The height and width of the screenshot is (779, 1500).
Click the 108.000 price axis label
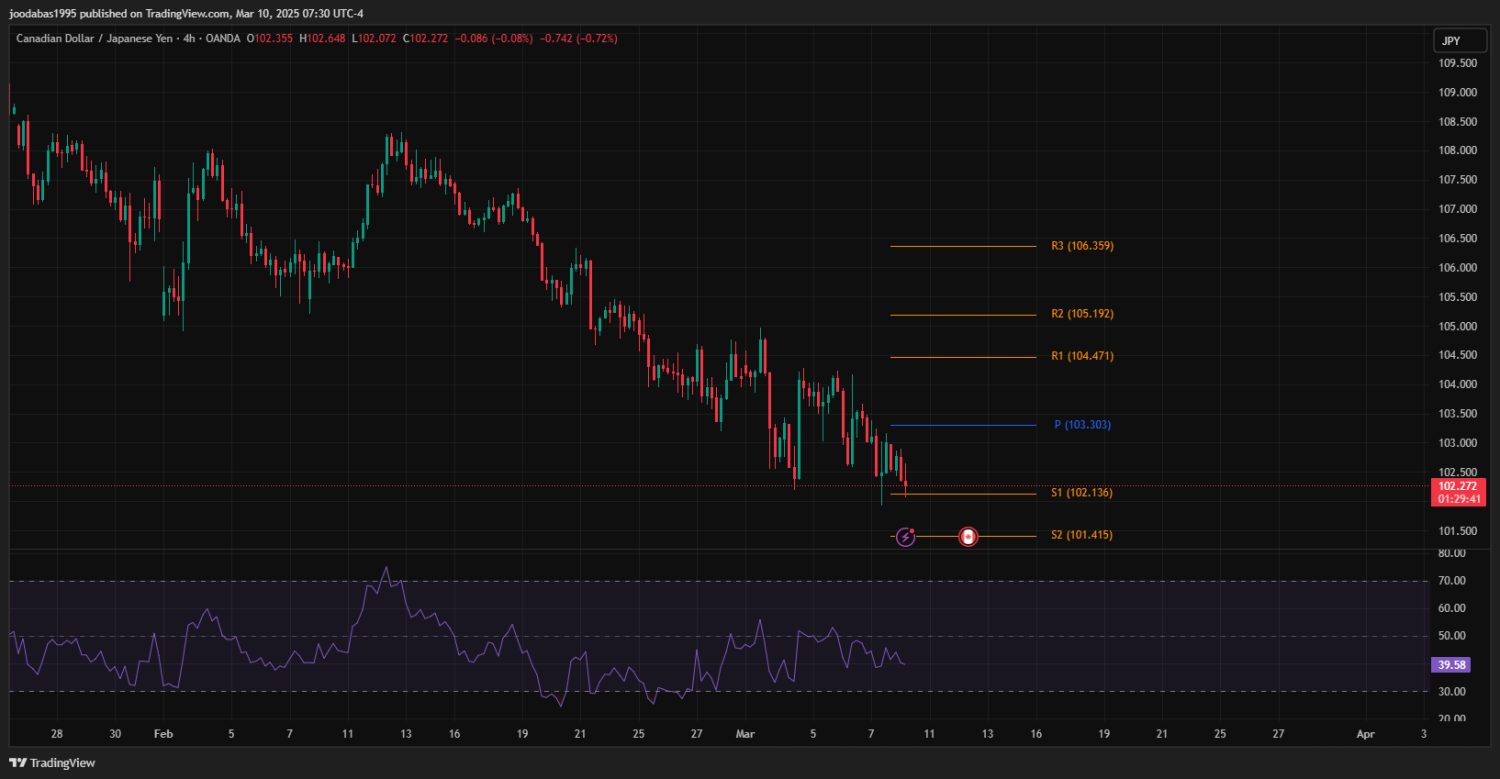pos(1457,151)
